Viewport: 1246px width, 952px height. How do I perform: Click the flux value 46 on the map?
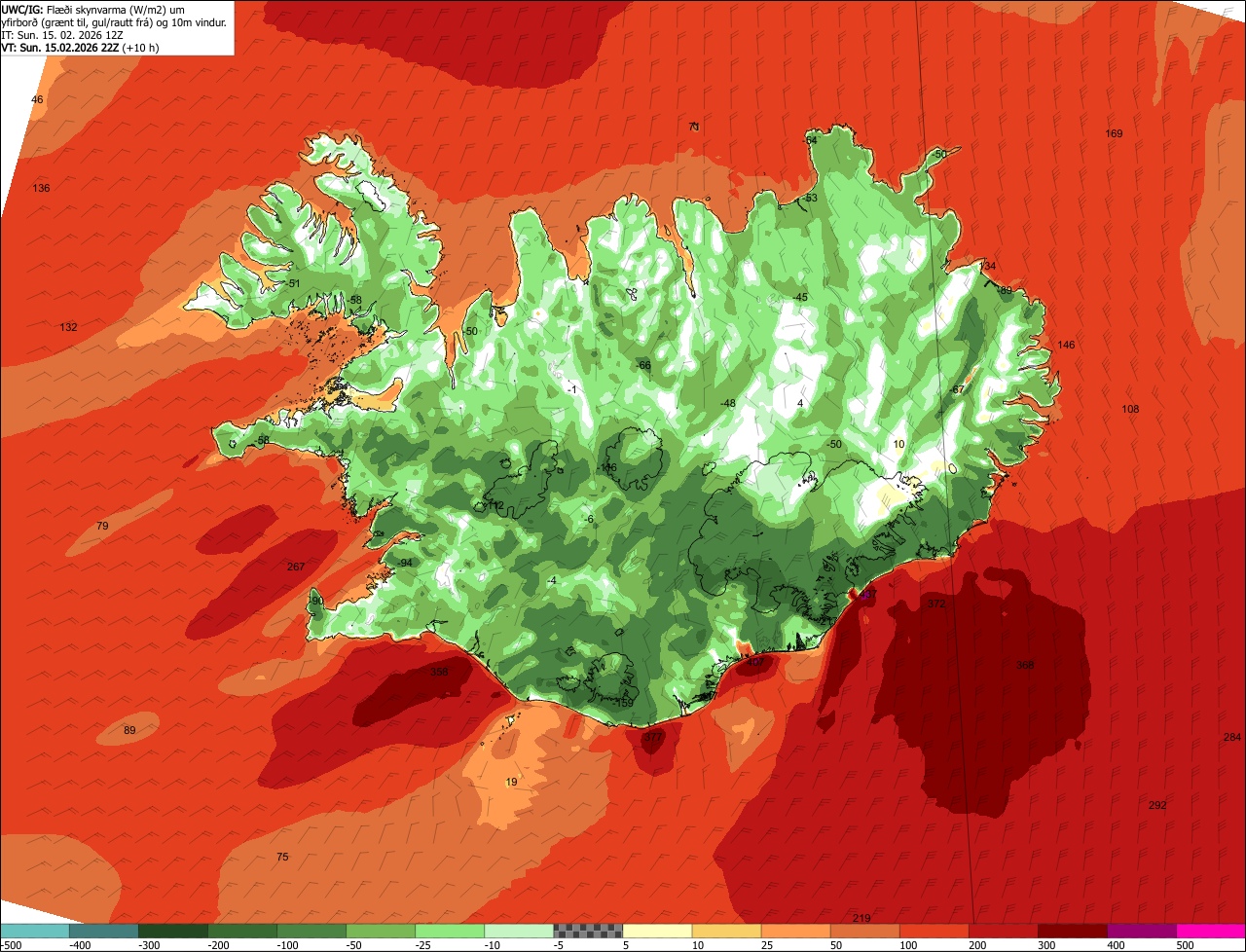(37, 100)
